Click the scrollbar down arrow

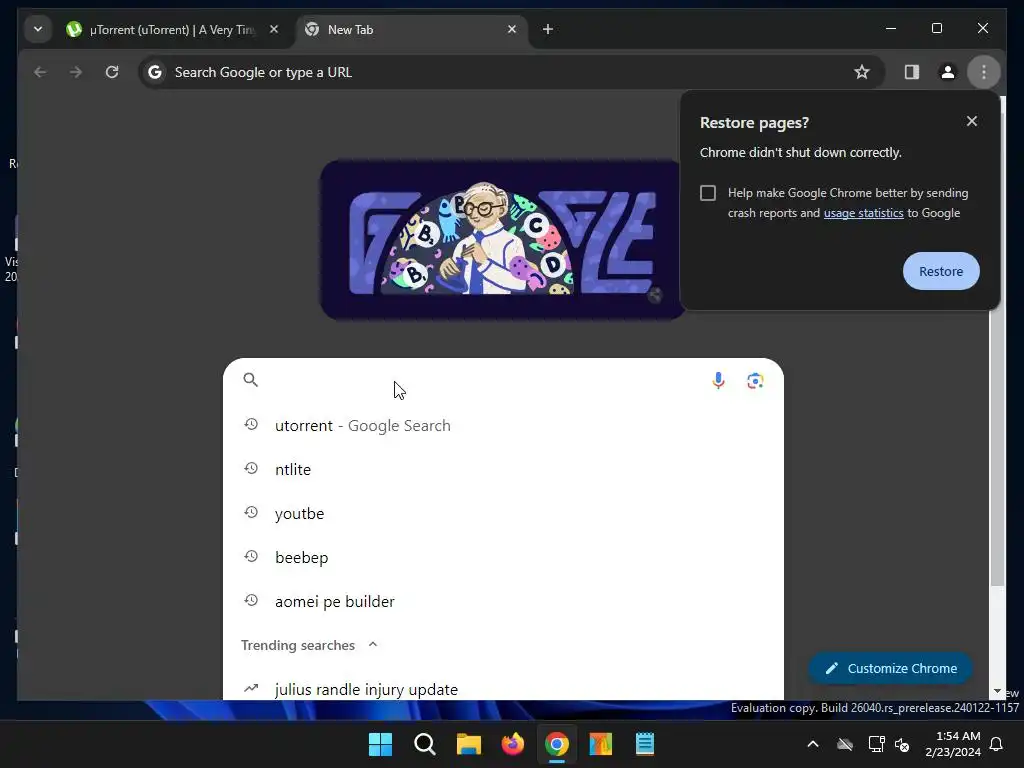(997, 691)
